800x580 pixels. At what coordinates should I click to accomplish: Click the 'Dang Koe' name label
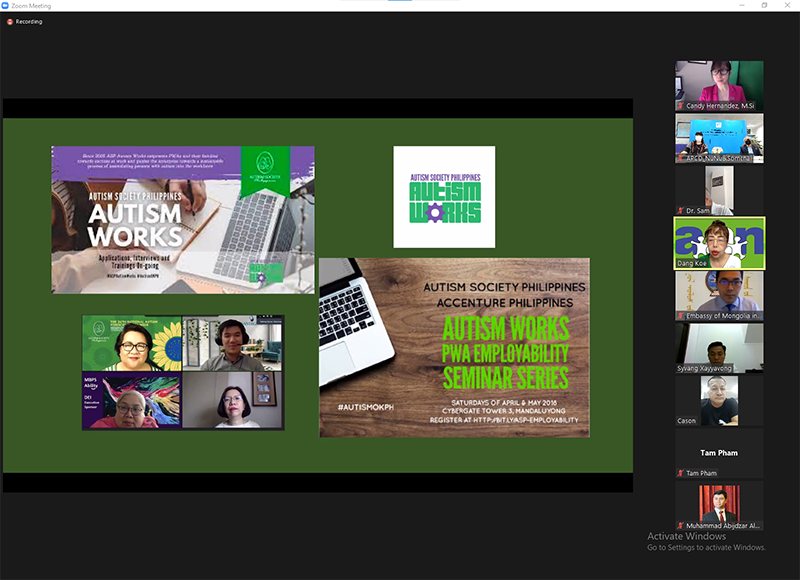(x=692, y=263)
